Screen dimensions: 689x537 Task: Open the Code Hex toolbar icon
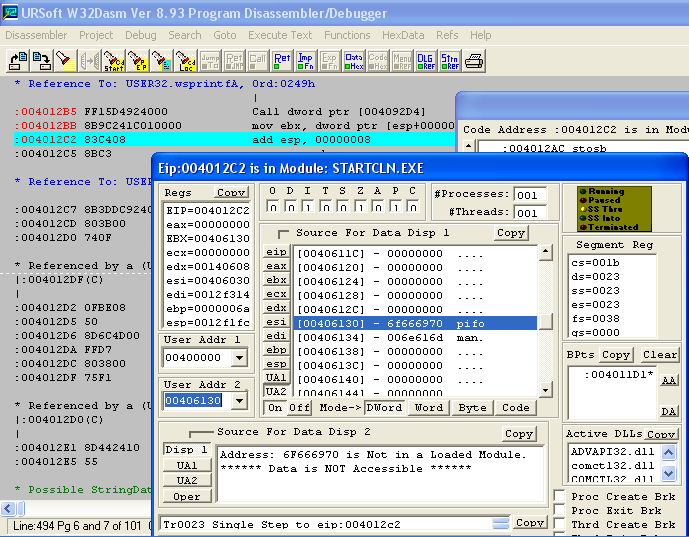(x=377, y=61)
